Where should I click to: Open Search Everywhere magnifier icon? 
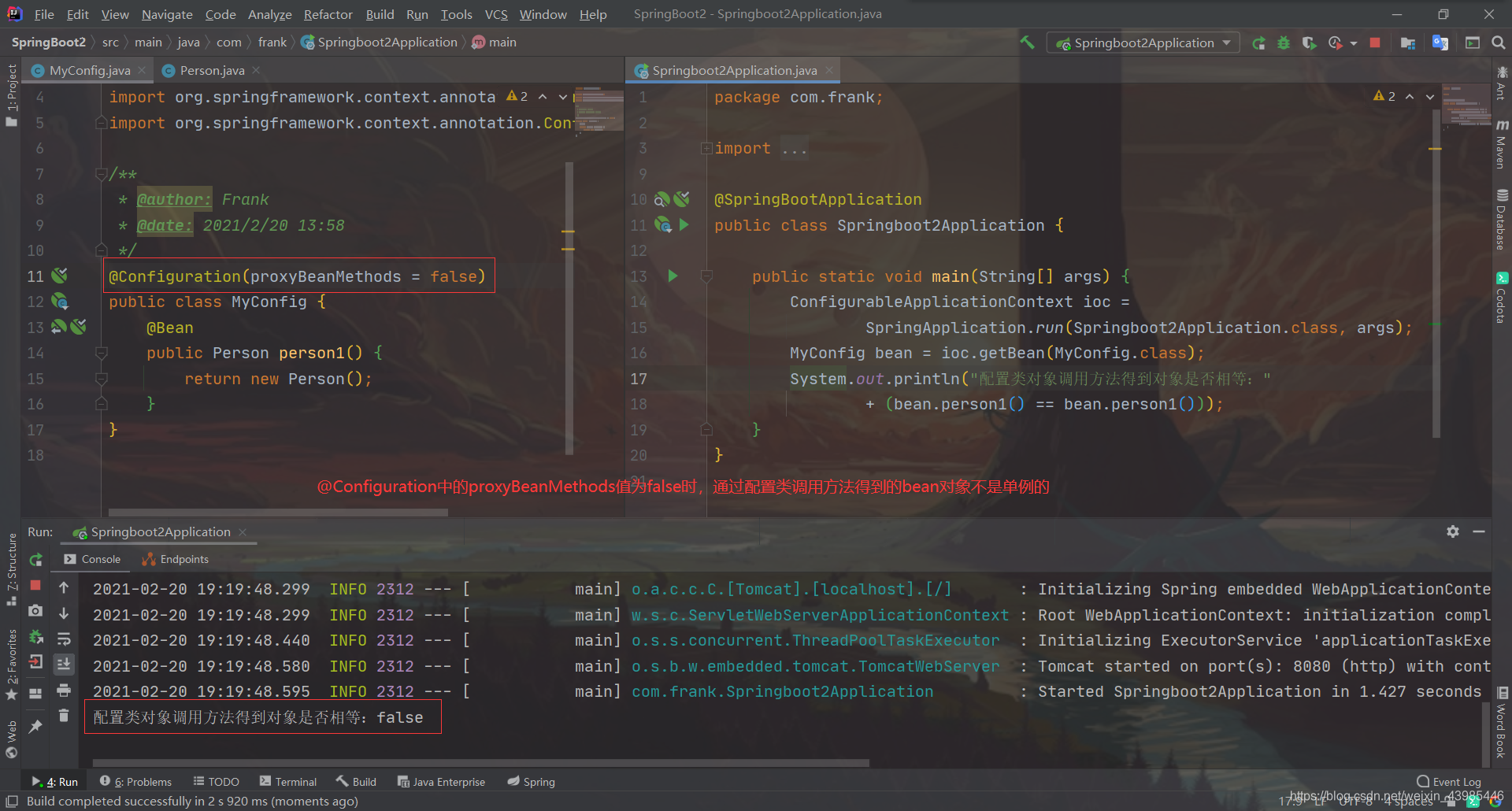1498,43
